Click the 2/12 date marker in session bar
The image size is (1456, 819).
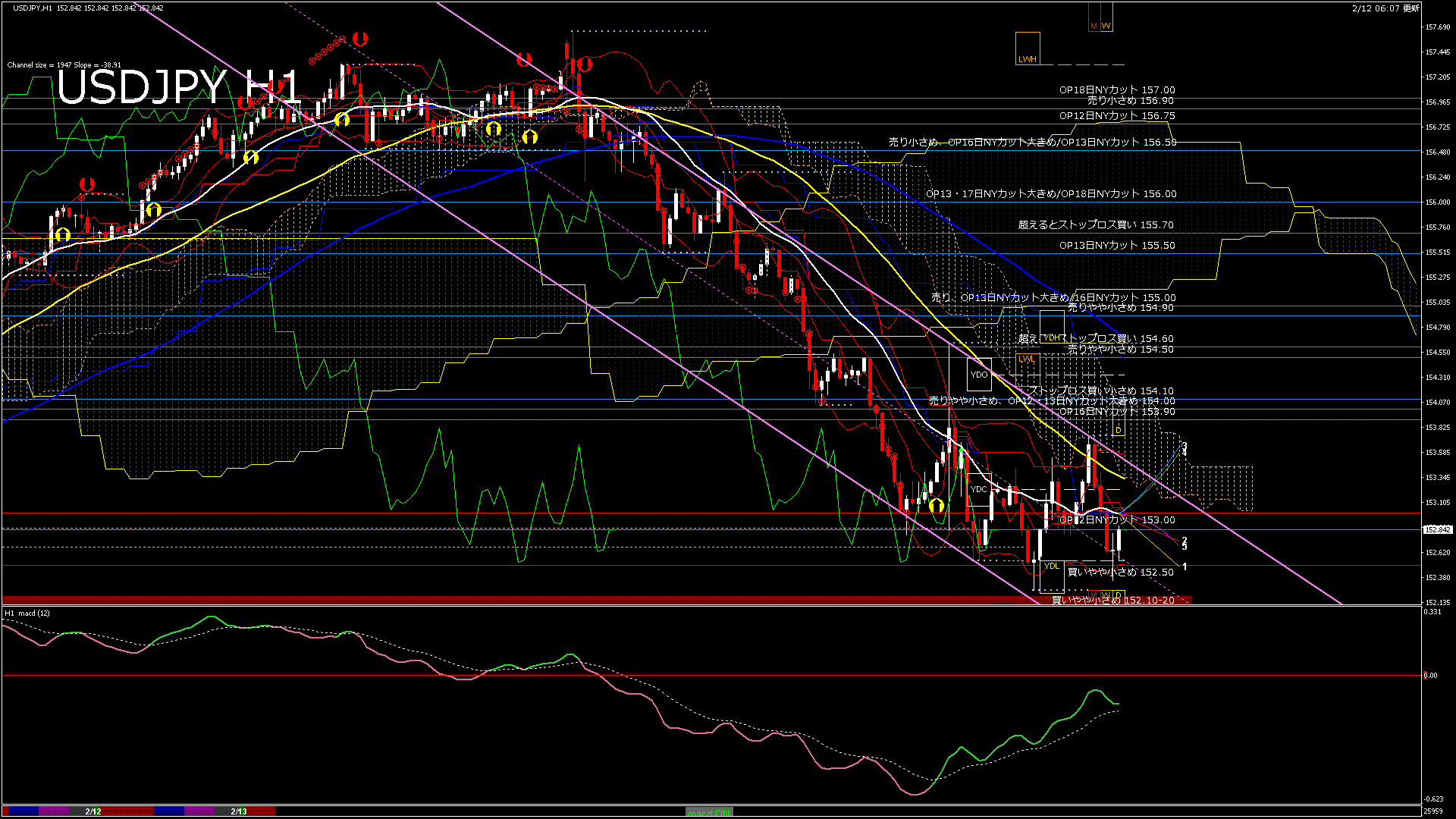tap(93, 811)
